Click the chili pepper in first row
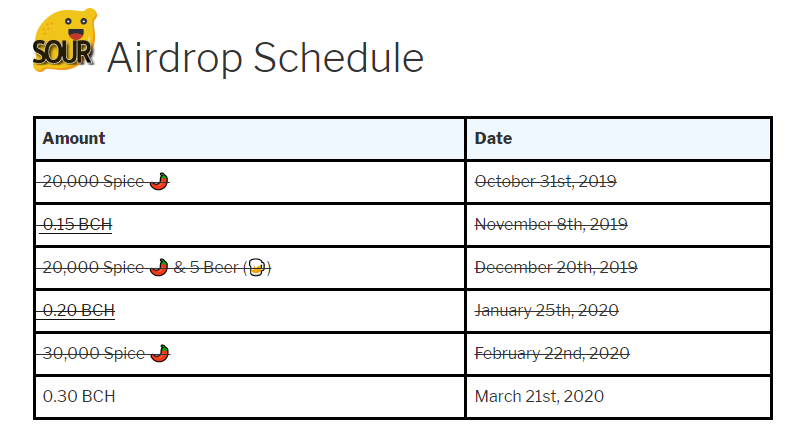 point(159,181)
